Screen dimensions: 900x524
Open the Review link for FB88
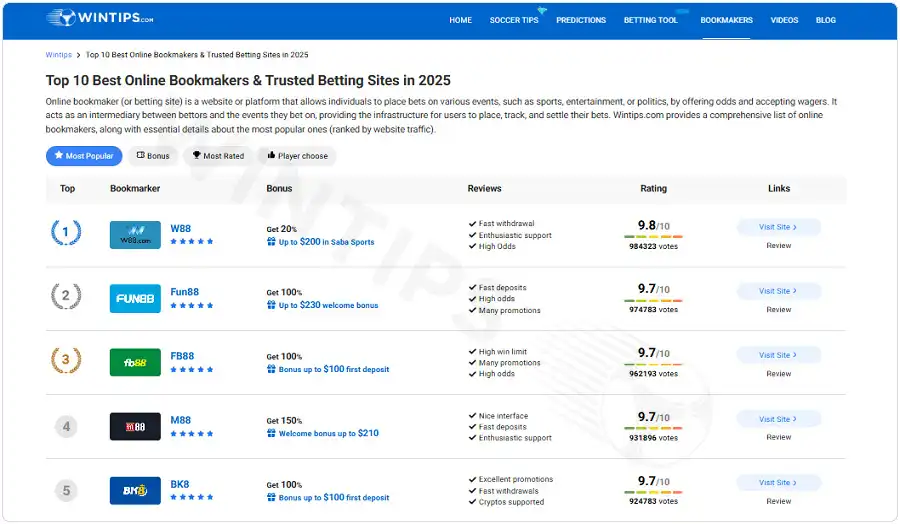[x=778, y=374]
